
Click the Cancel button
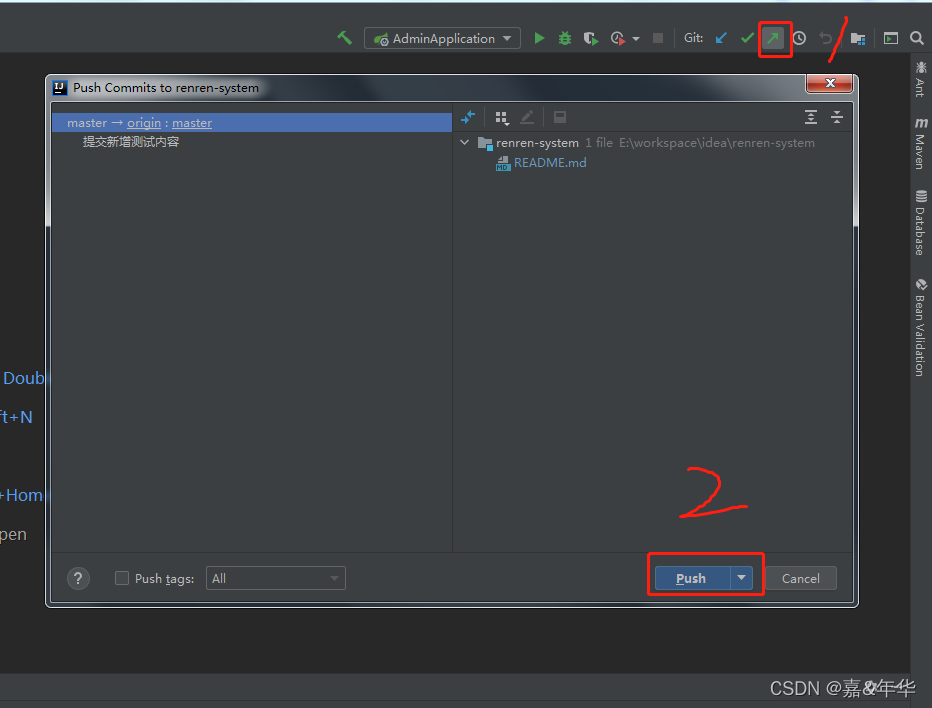click(x=801, y=578)
